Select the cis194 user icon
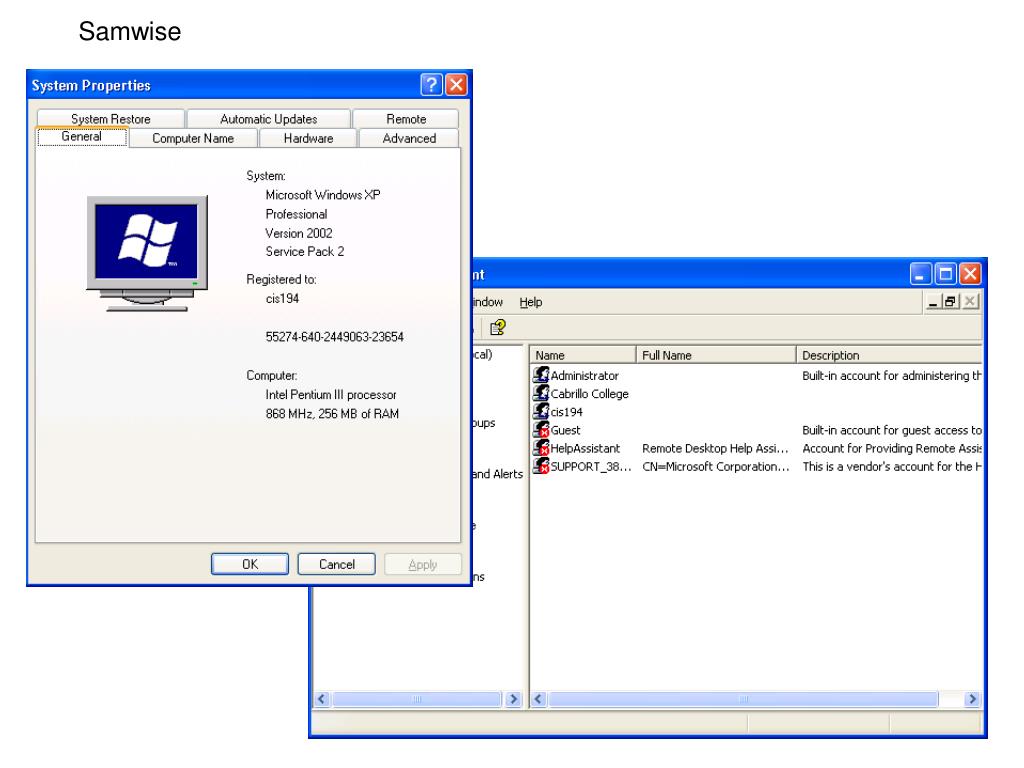This screenshot has width=1024, height=768. [x=541, y=411]
